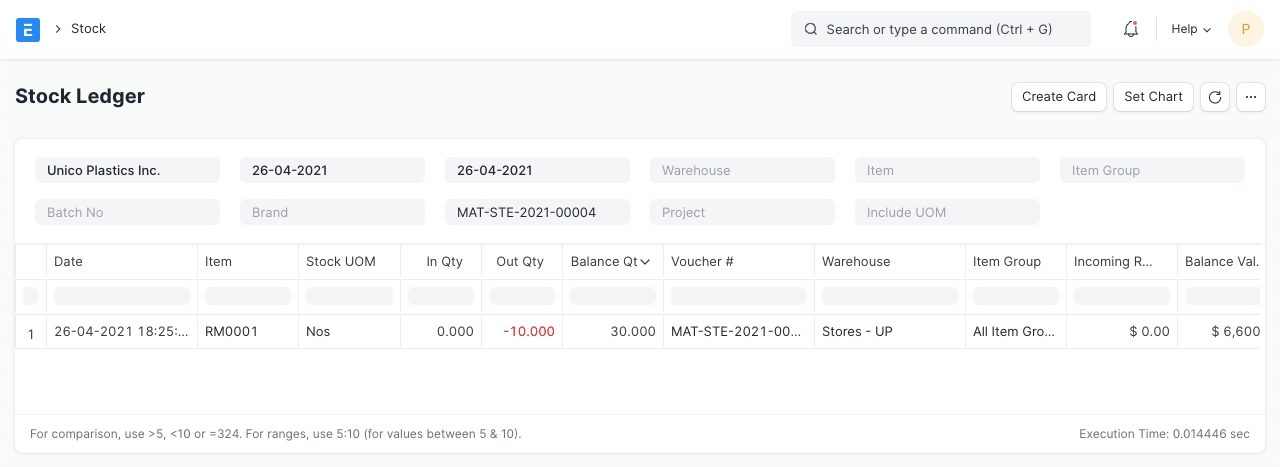Click the Create Card button
1280x467 pixels.
(x=1059, y=97)
